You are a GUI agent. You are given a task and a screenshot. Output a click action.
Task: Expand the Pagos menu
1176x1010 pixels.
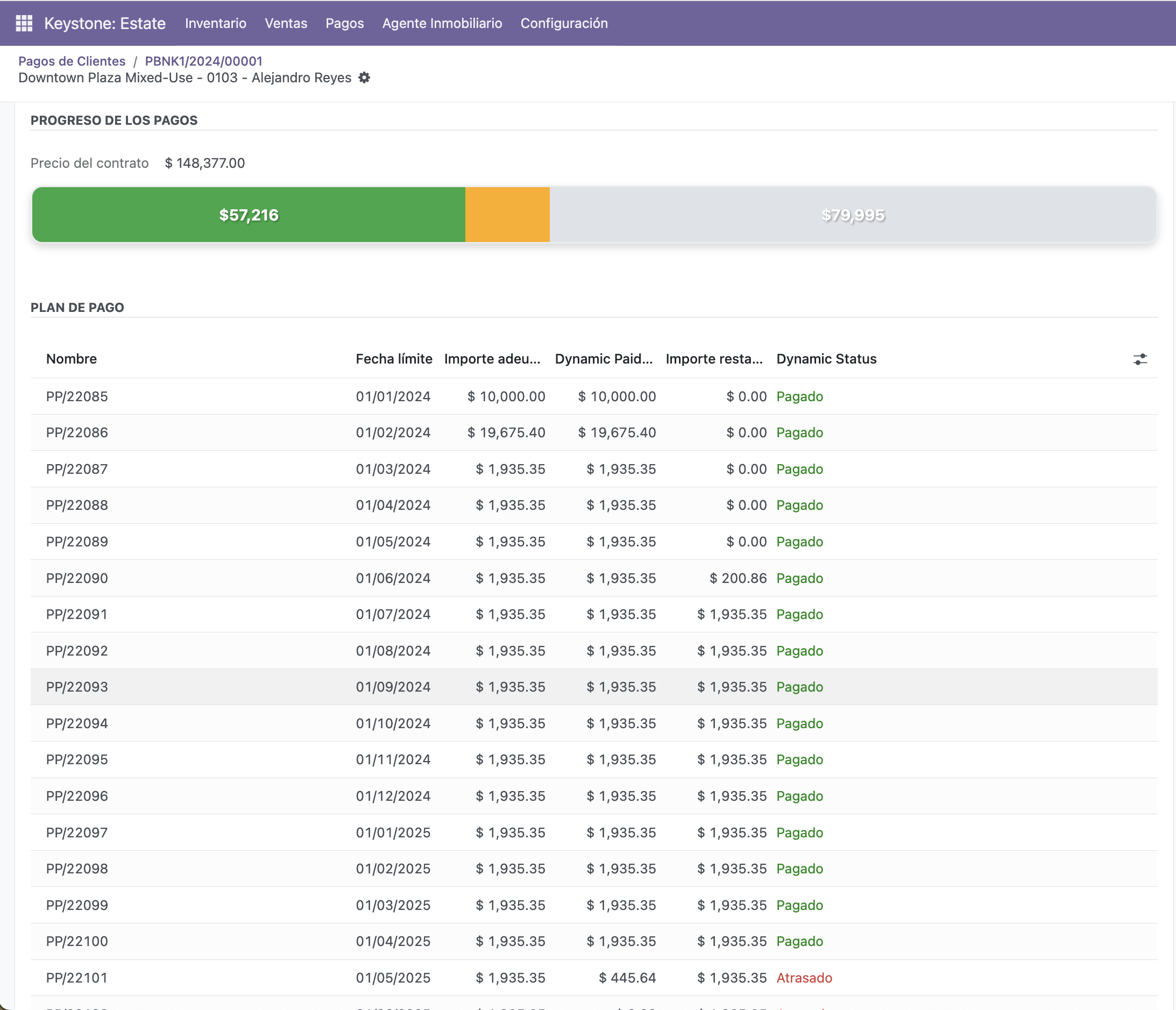(x=344, y=23)
